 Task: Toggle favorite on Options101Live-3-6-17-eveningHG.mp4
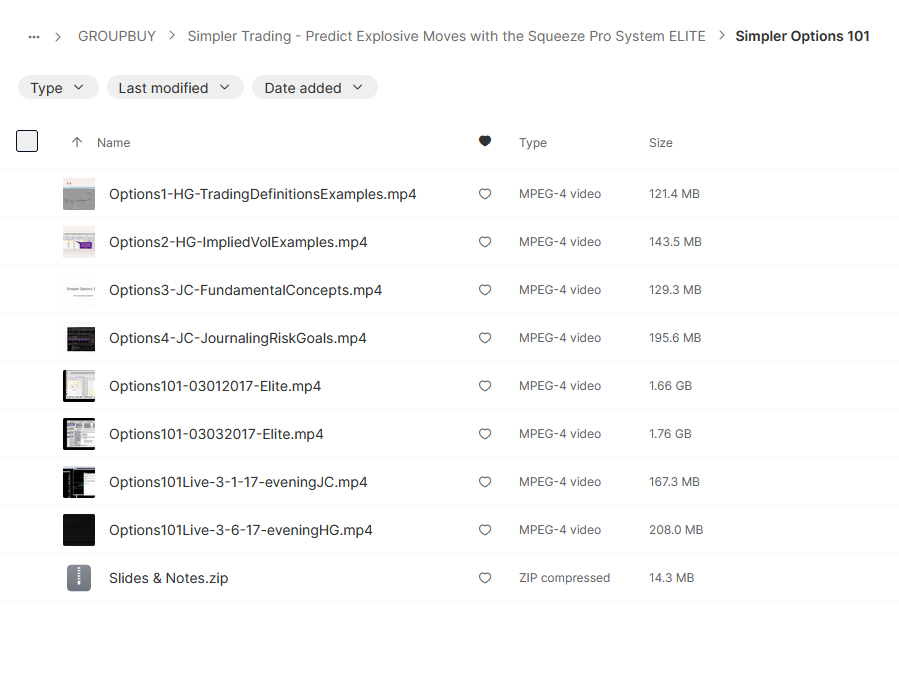[484, 530]
